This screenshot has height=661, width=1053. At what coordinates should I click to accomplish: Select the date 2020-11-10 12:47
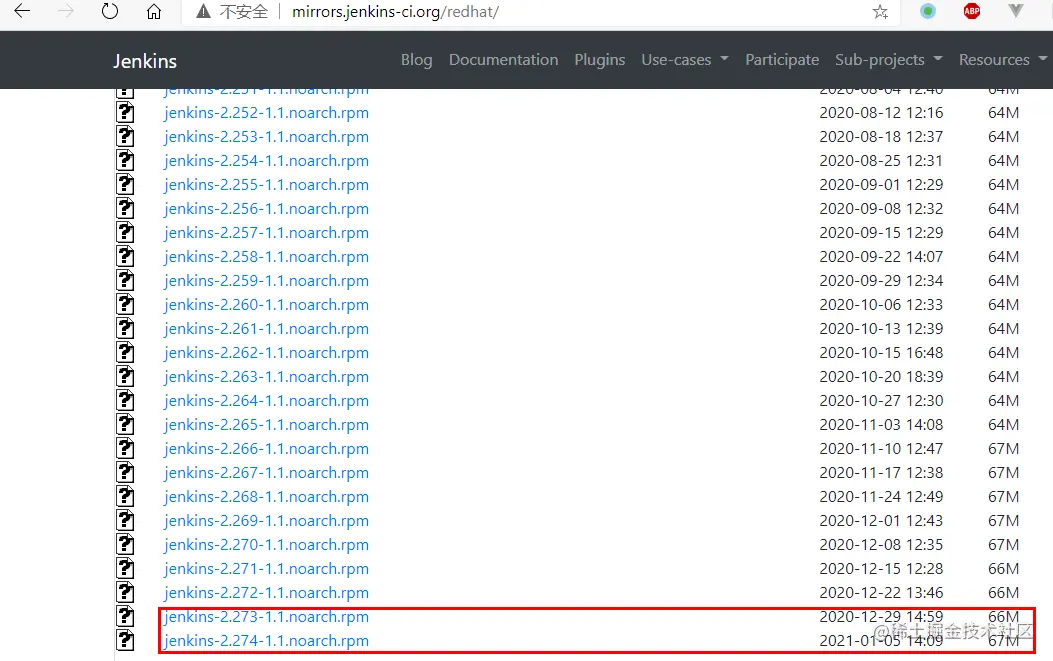(881, 449)
